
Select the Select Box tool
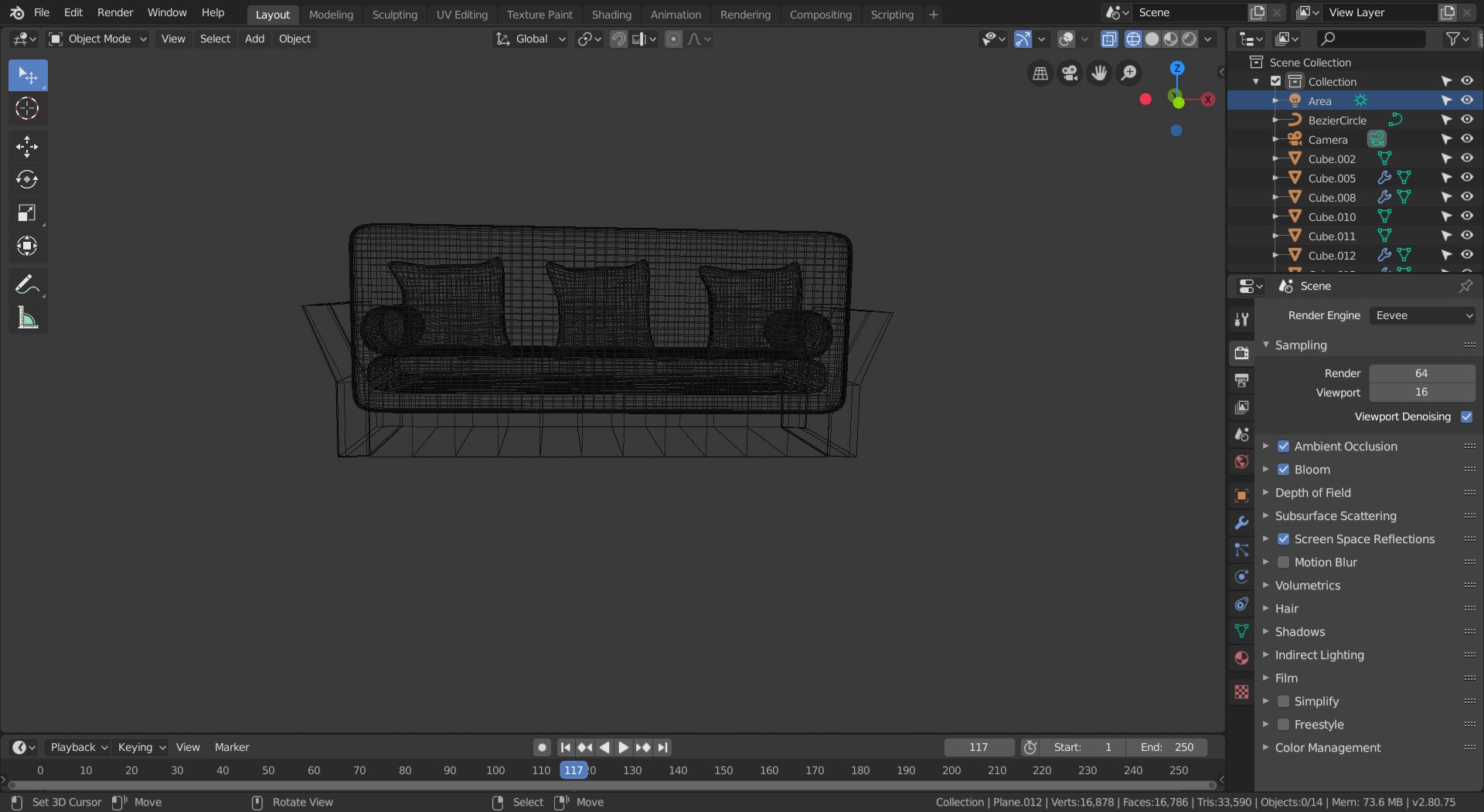(28, 76)
